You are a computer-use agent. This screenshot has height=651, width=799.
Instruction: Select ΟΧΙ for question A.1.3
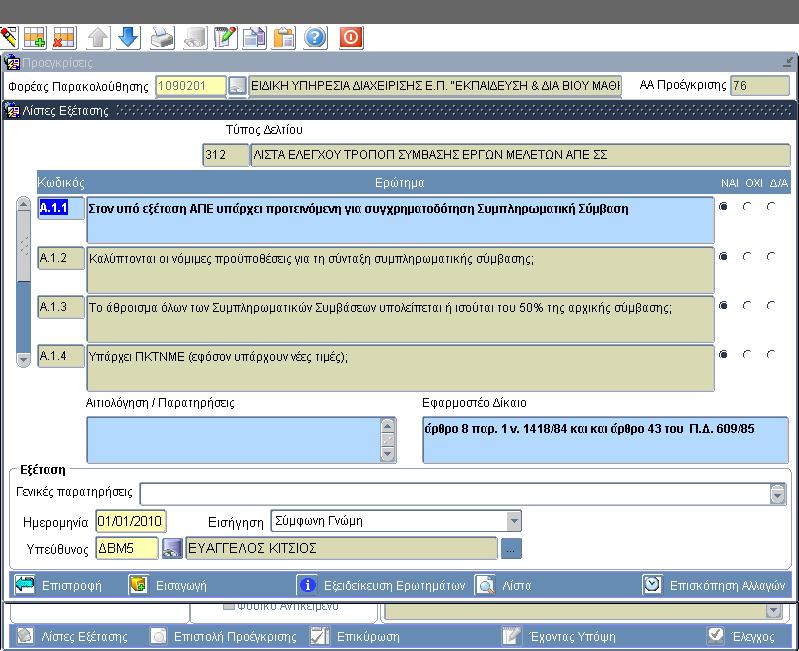coord(747,306)
